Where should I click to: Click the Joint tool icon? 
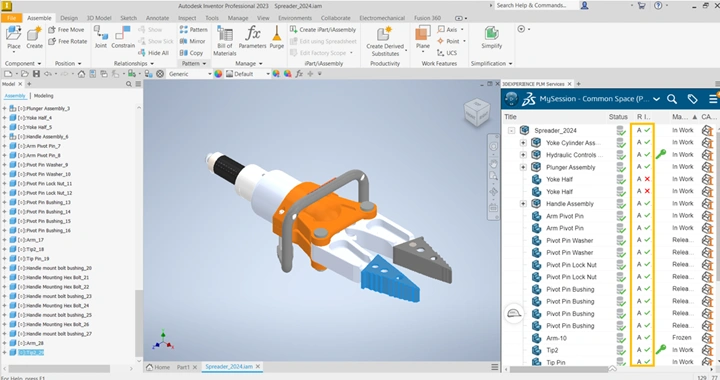pos(100,33)
